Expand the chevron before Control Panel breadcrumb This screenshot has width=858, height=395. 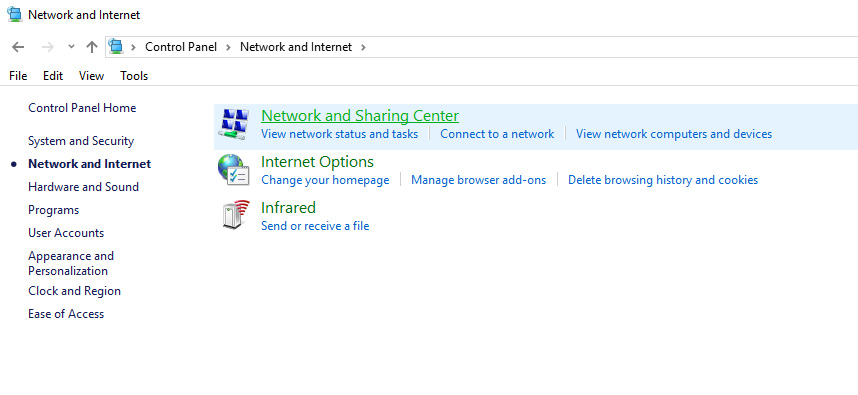(x=134, y=47)
